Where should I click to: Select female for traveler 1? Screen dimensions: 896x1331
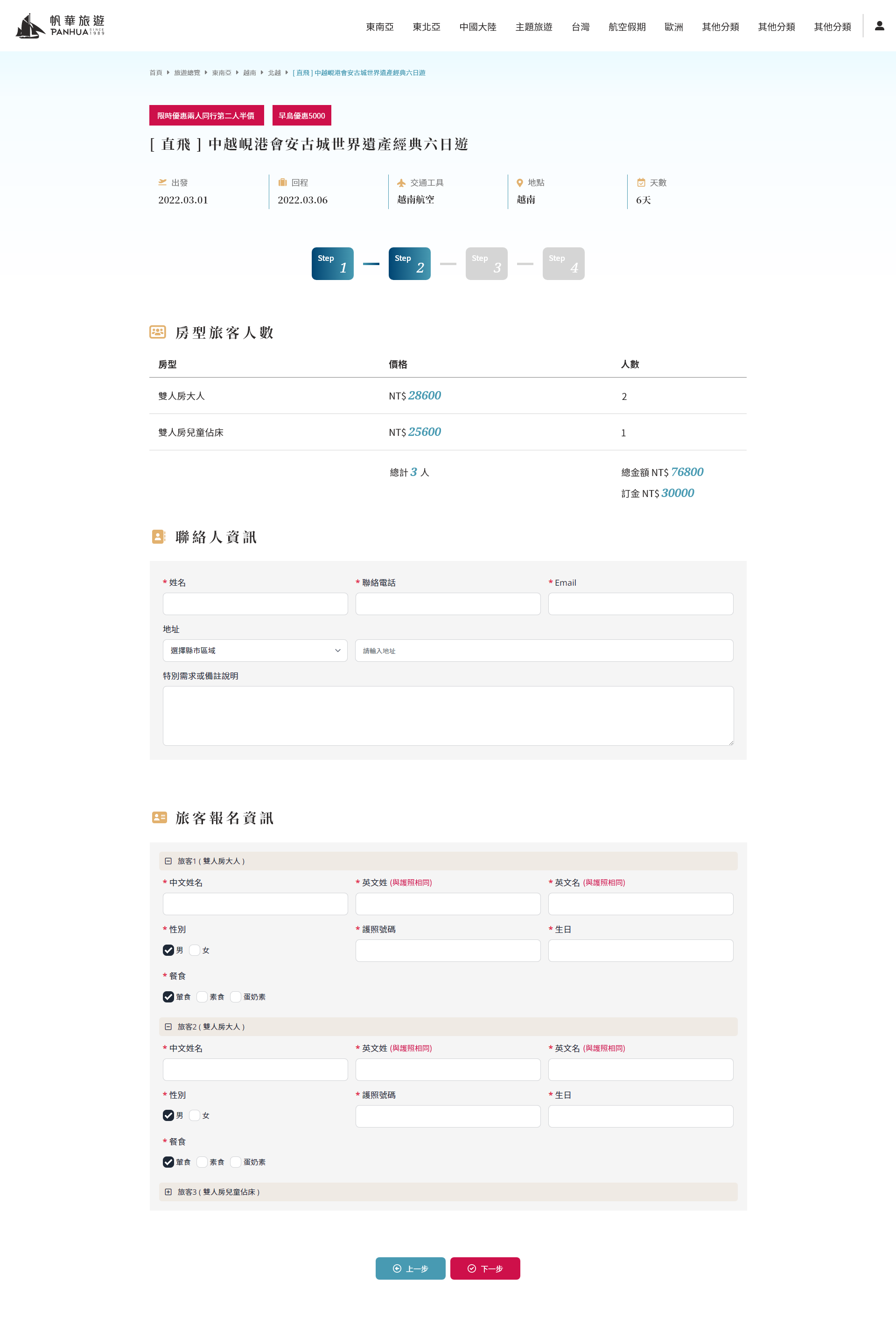click(x=195, y=950)
